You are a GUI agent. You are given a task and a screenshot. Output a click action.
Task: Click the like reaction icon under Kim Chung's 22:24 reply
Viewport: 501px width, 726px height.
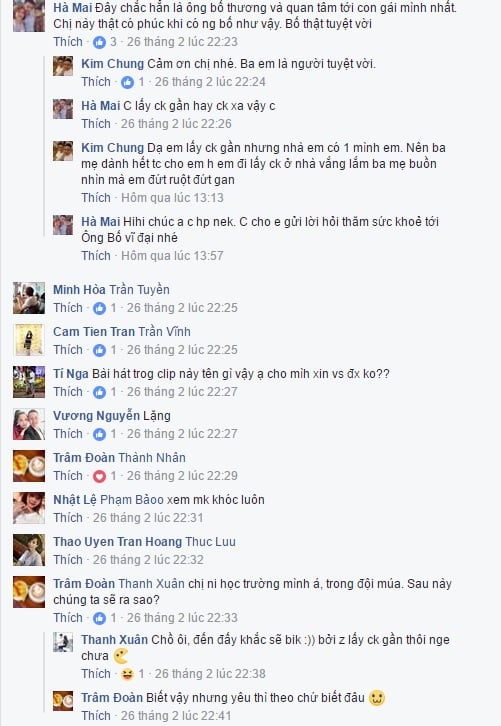(127, 82)
